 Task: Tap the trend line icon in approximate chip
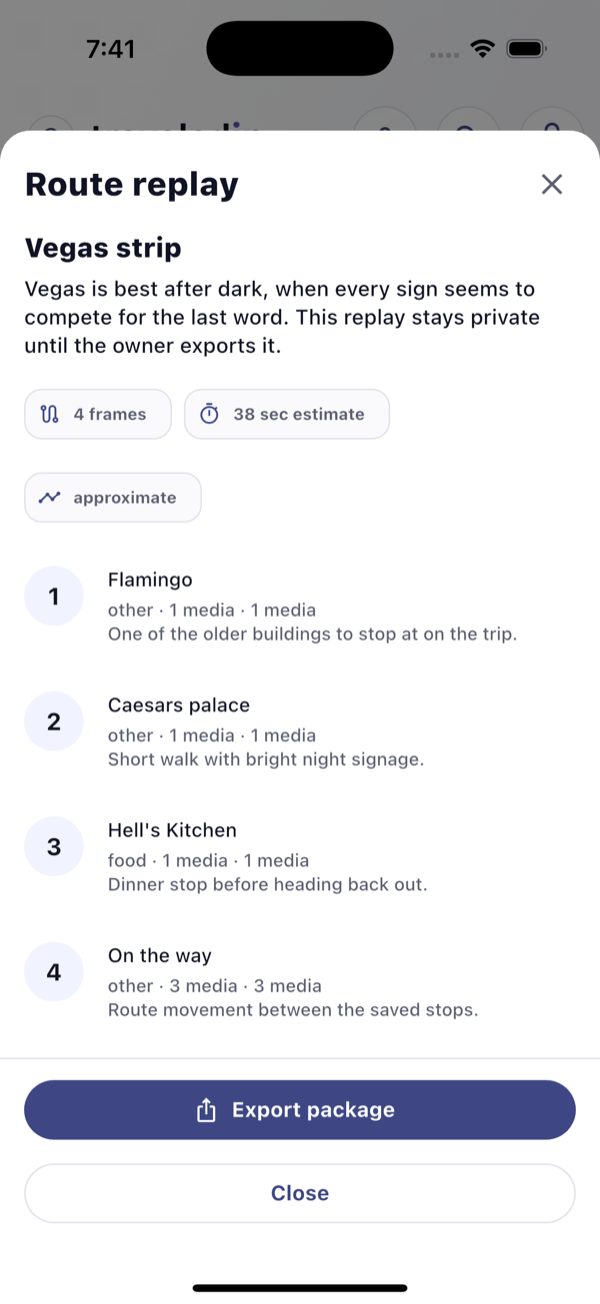(x=50, y=497)
